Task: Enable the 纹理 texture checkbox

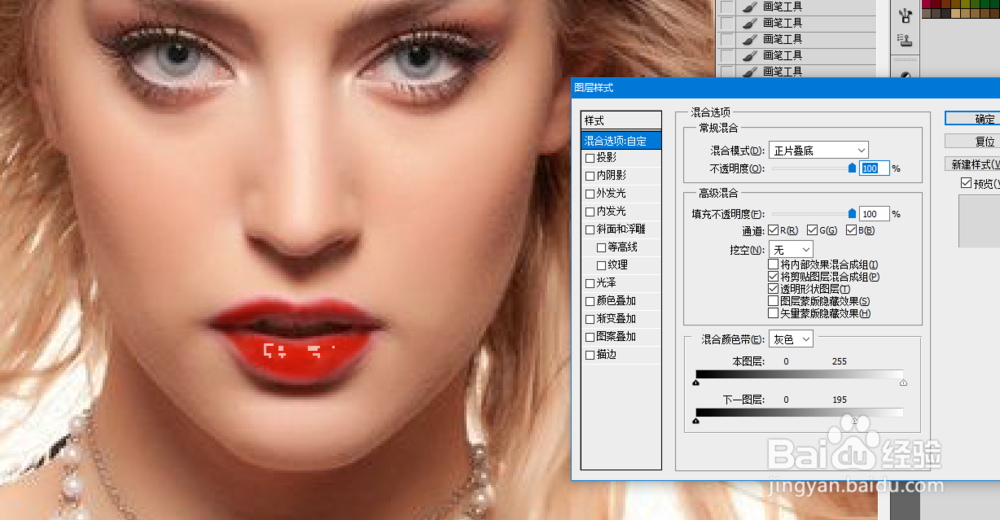Action: tap(601, 265)
